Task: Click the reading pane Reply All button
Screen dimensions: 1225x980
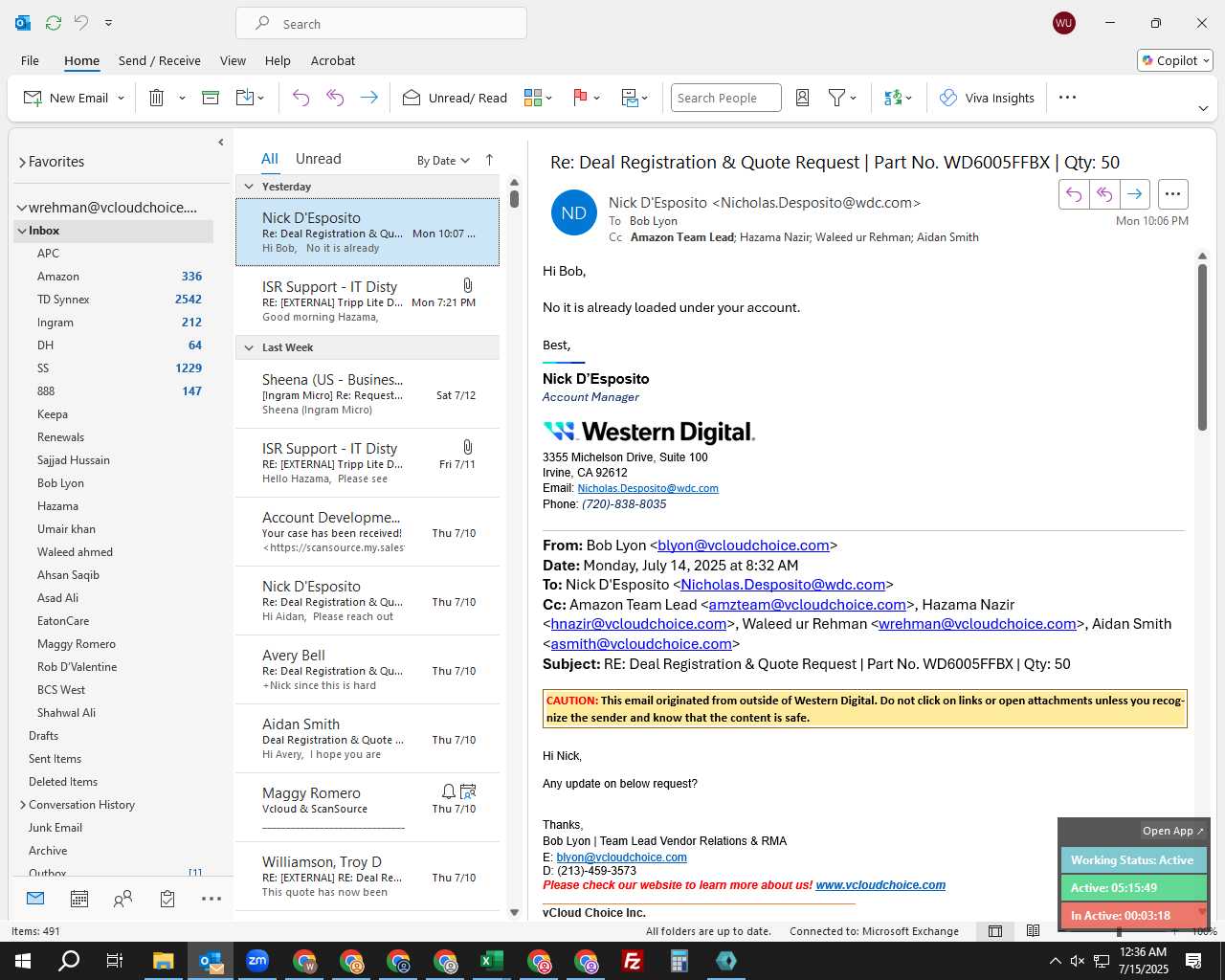Action: [1104, 194]
